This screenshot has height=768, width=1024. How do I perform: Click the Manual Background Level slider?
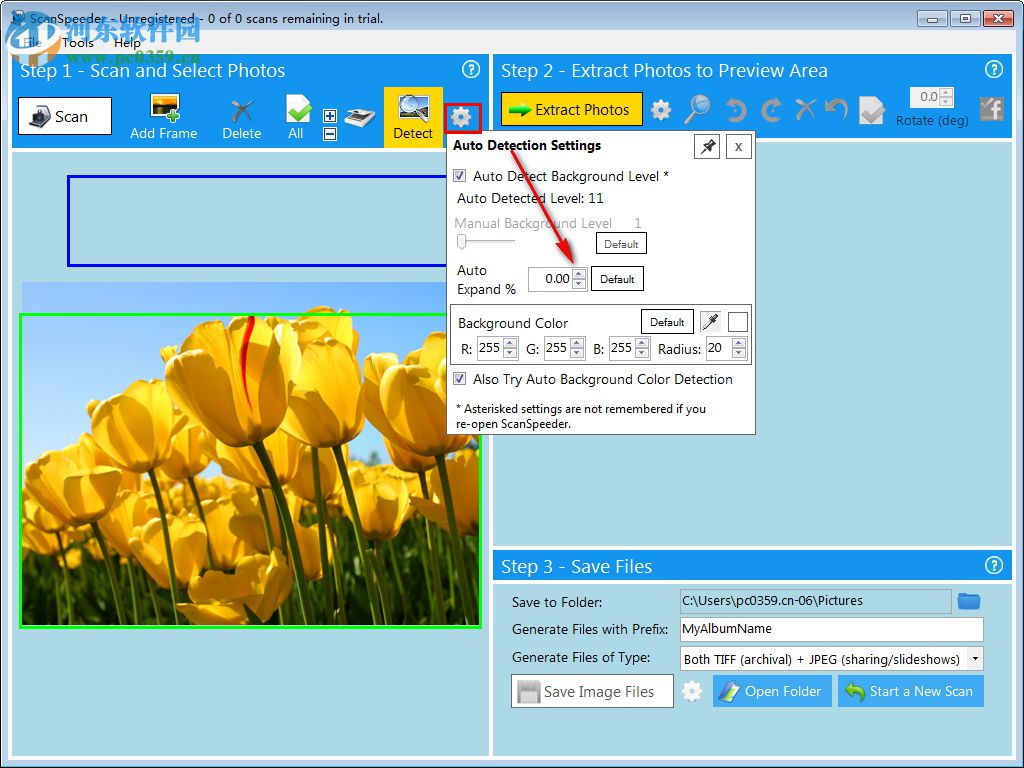pos(485,242)
